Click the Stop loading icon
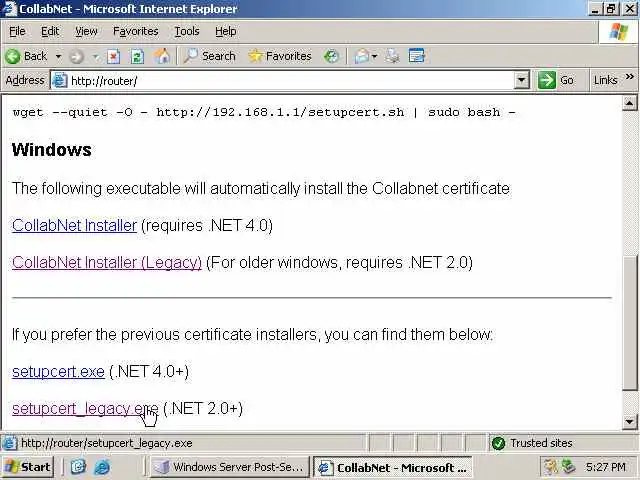 pyautogui.click(x=113, y=56)
